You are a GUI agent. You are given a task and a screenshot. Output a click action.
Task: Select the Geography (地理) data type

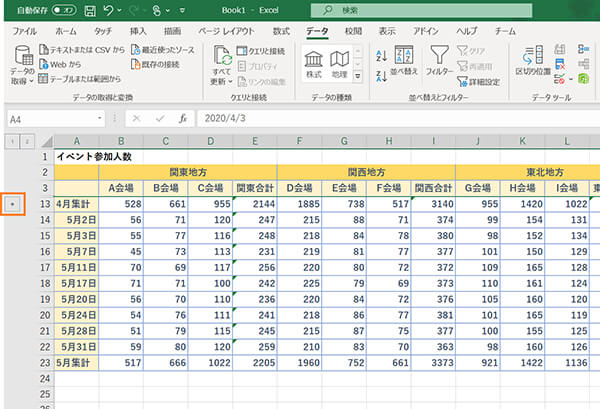pos(341,62)
